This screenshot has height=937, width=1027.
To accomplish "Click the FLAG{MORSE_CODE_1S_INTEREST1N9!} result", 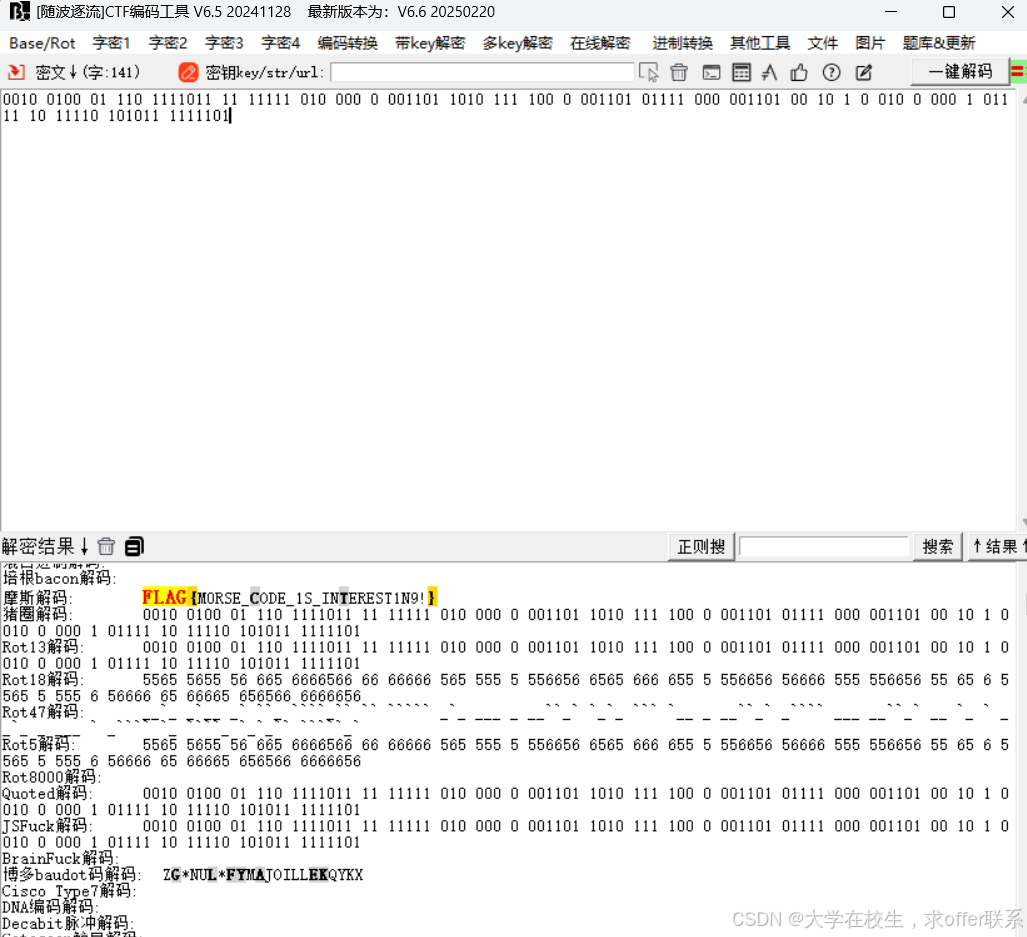I will point(289,598).
